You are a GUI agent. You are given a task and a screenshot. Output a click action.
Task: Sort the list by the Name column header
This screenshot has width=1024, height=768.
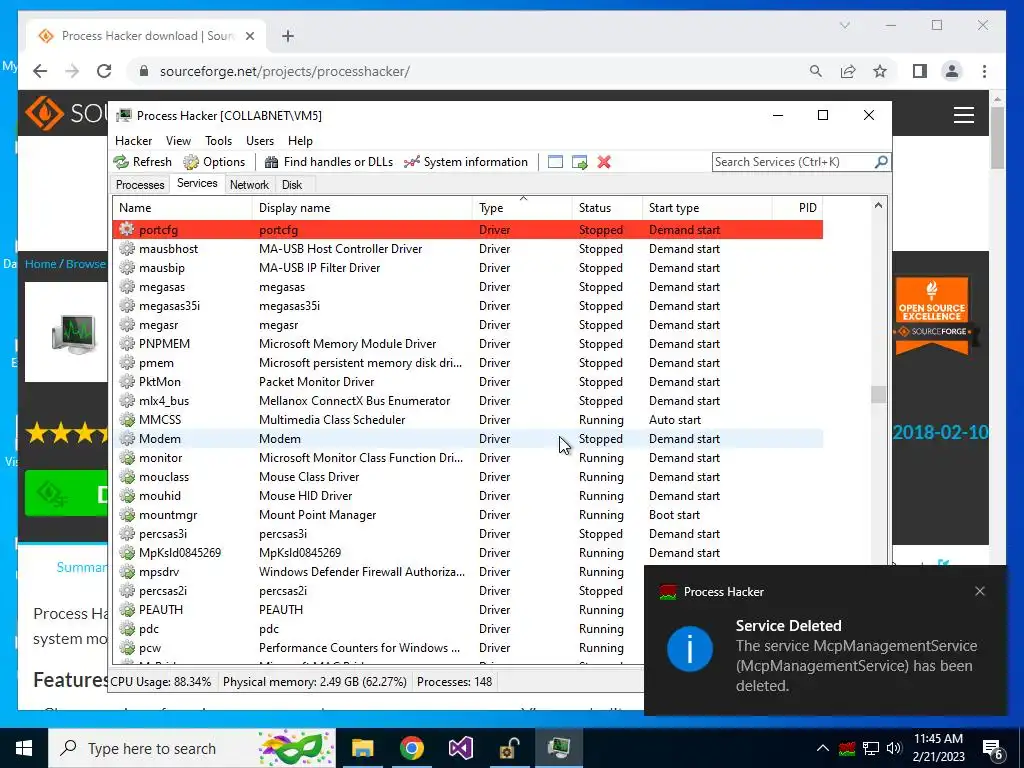click(x=182, y=208)
